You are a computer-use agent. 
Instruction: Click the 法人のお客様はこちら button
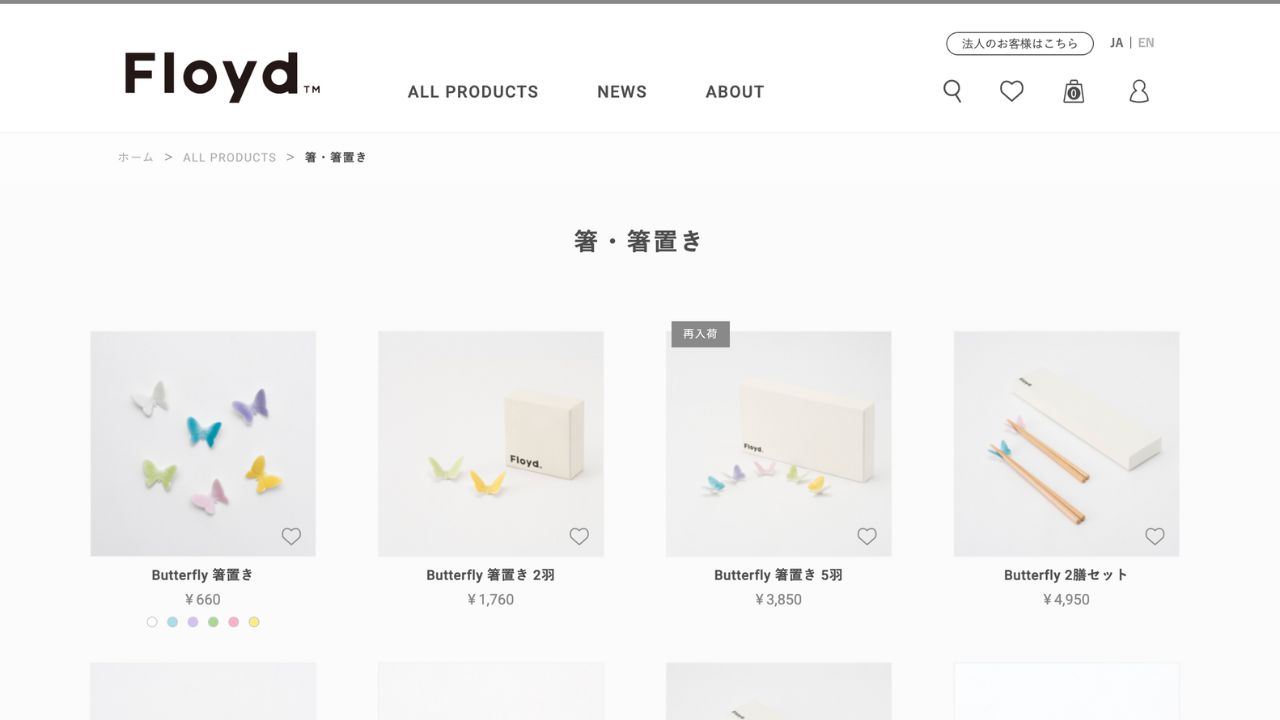tap(1020, 43)
